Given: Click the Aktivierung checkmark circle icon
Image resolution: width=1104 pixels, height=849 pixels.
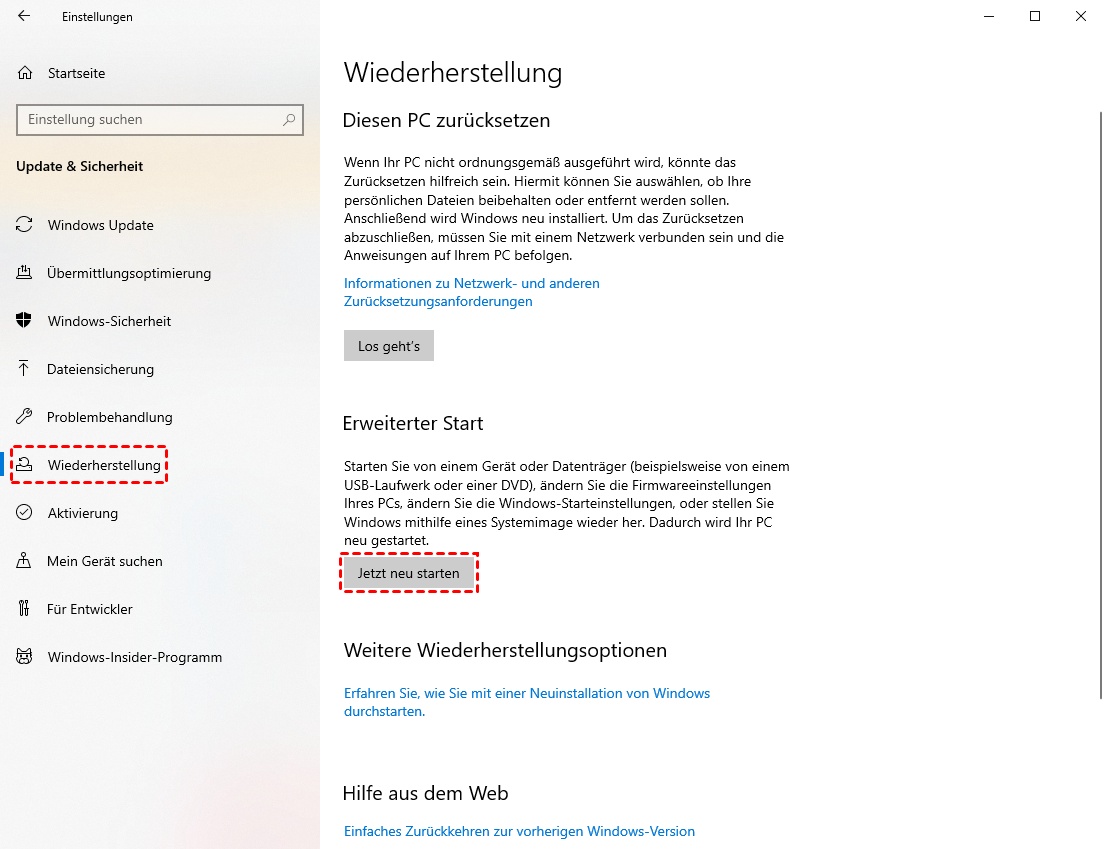Looking at the screenshot, I should pyautogui.click(x=24, y=512).
